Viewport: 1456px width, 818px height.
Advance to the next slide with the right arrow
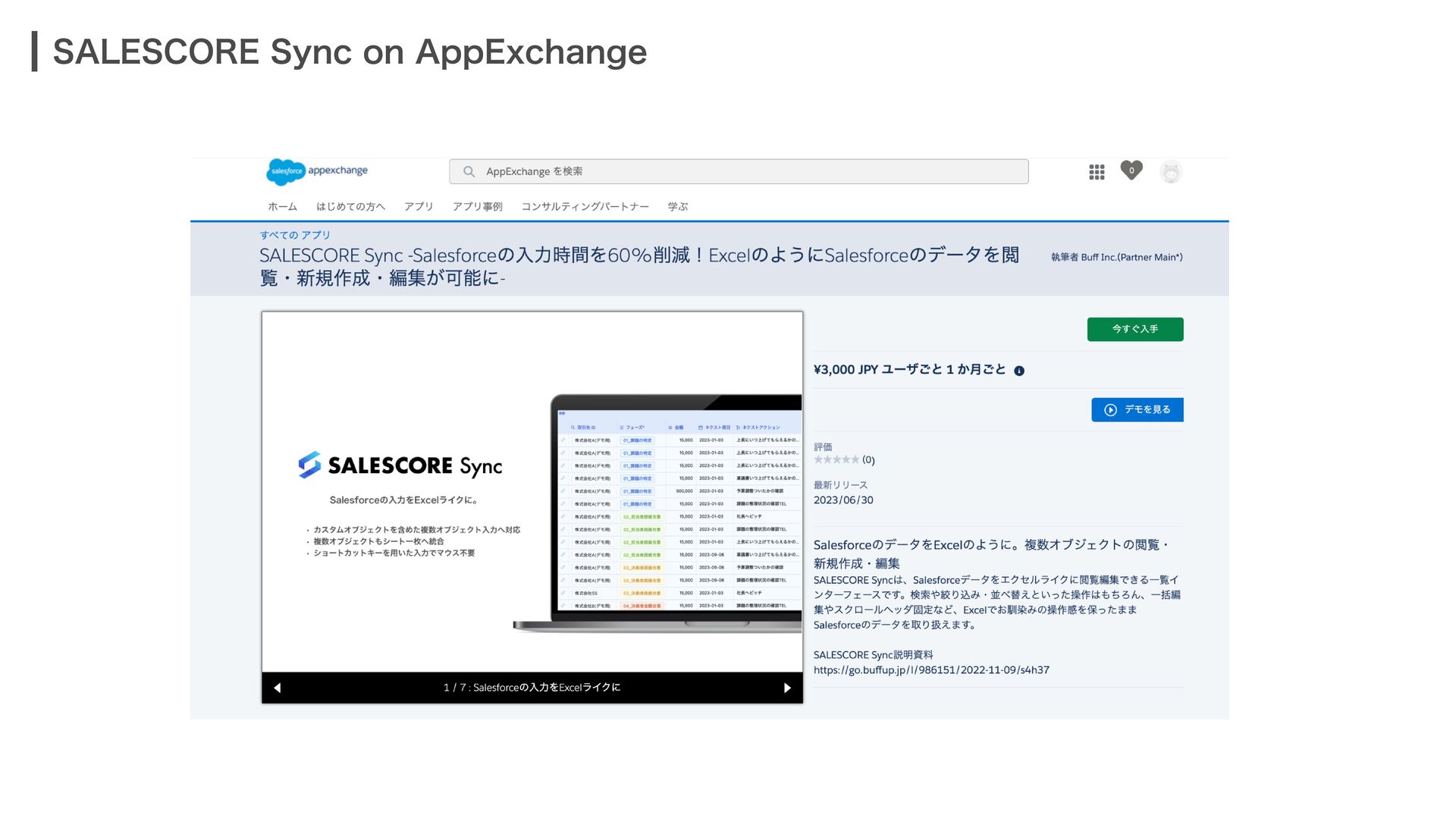[787, 688]
